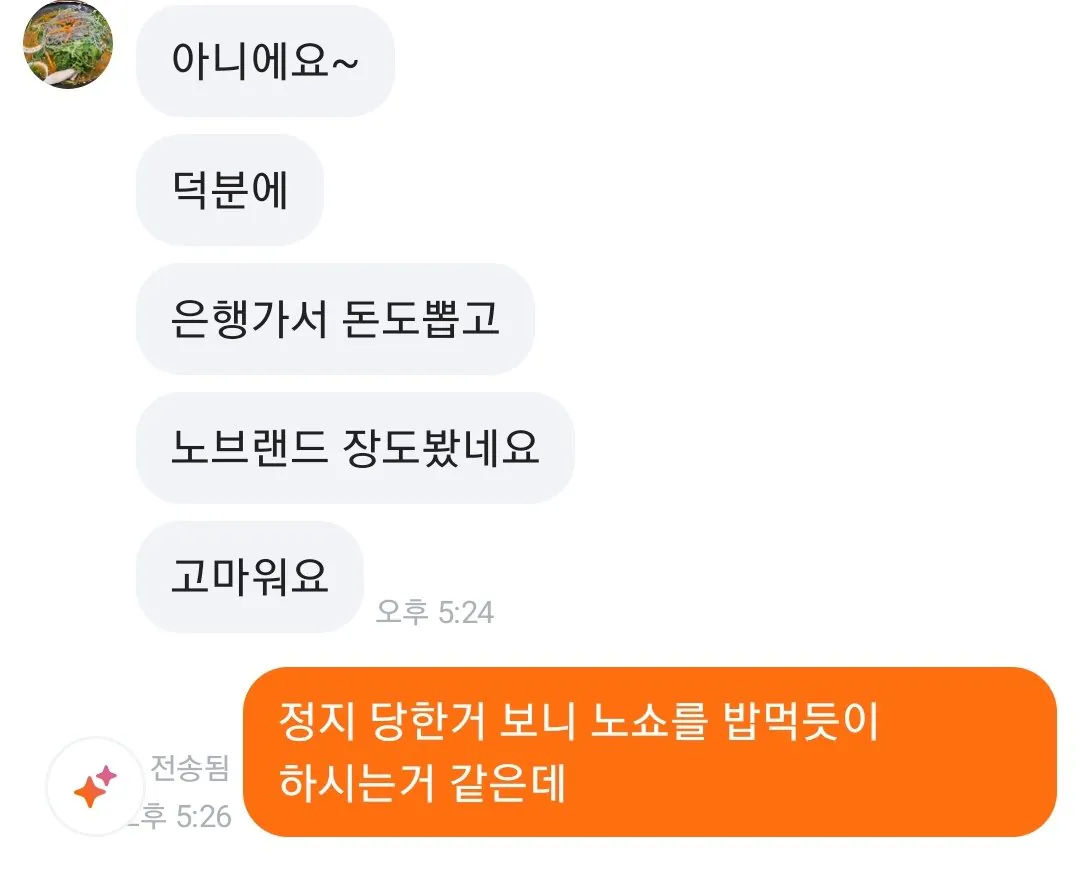
Task: Click the '은행가서 돈도뽑고' message bubble
Action: [335, 319]
